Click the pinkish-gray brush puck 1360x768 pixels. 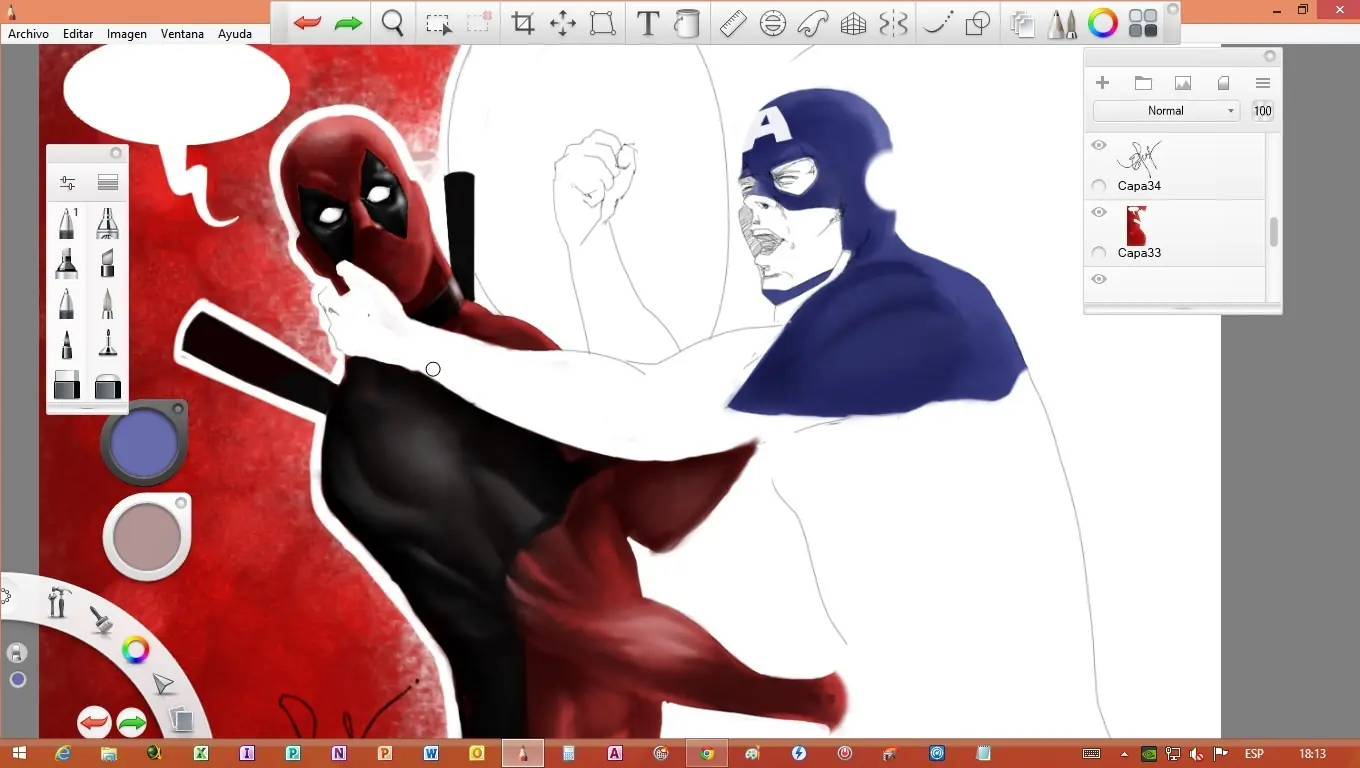click(146, 537)
